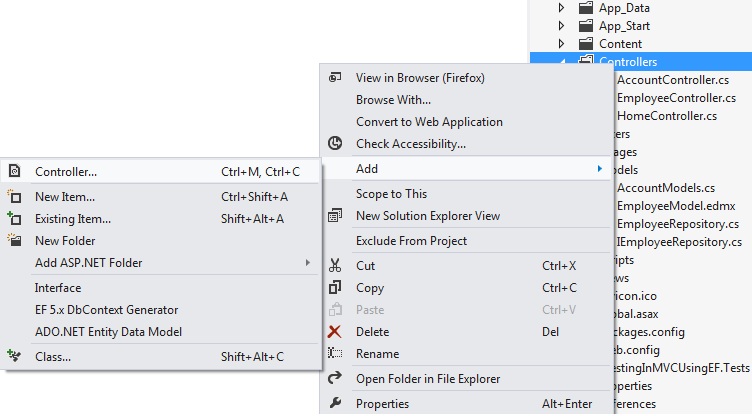
Task: Click the Cut scissors icon
Action: click(x=336, y=266)
